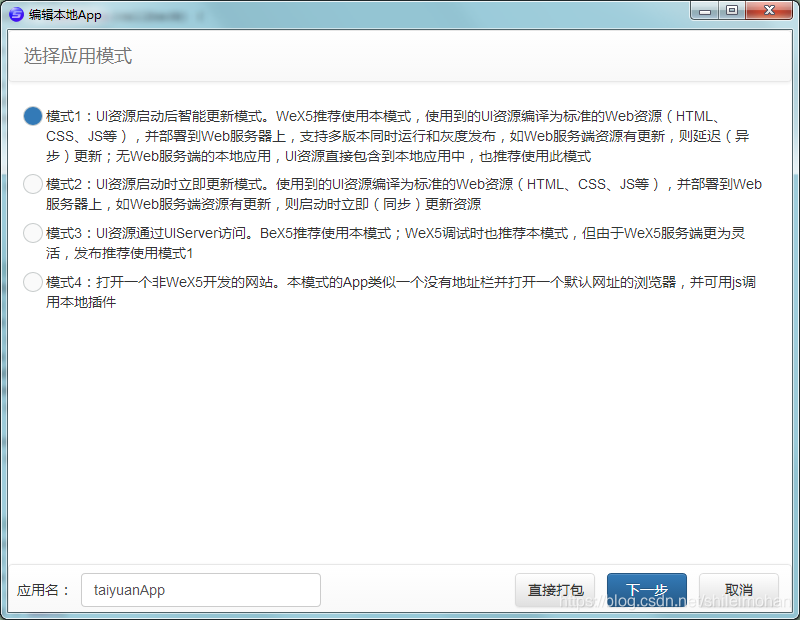800x620 pixels.
Task: Cancel the dialog with 取消
Action: pos(739,590)
